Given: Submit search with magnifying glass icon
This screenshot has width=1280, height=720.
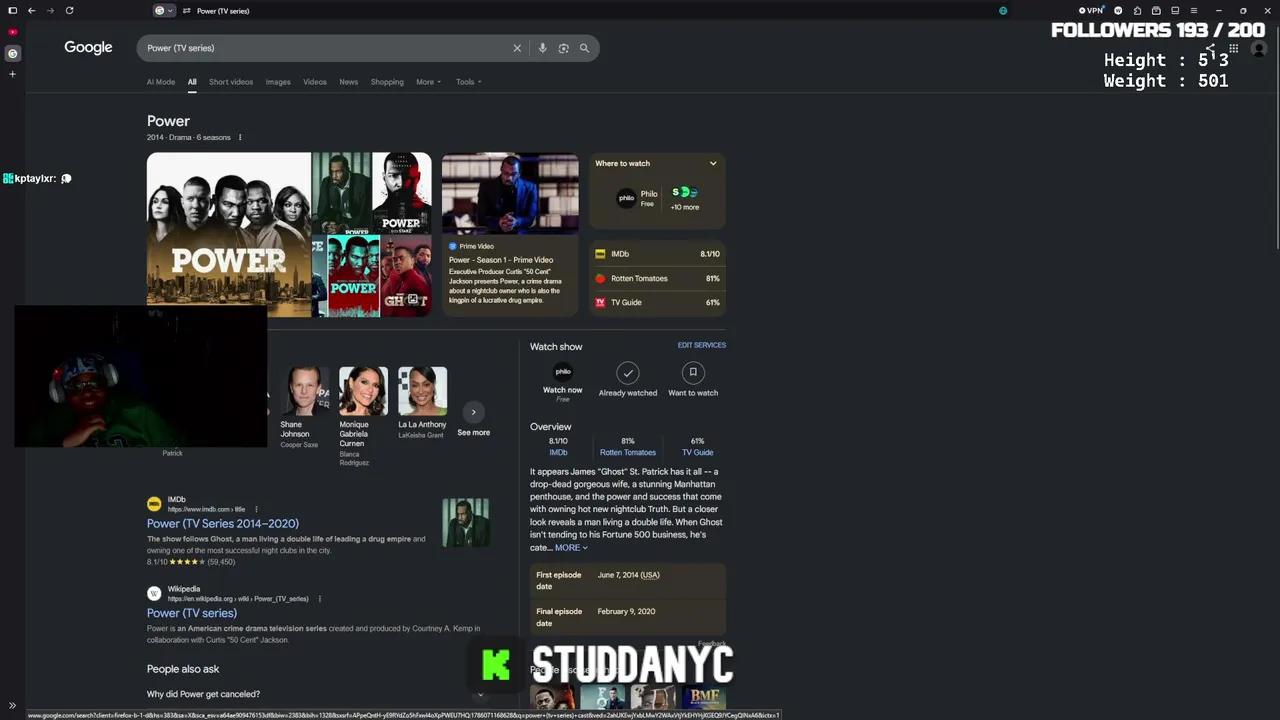Looking at the screenshot, I should pyautogui.click(x=584, y=48).
